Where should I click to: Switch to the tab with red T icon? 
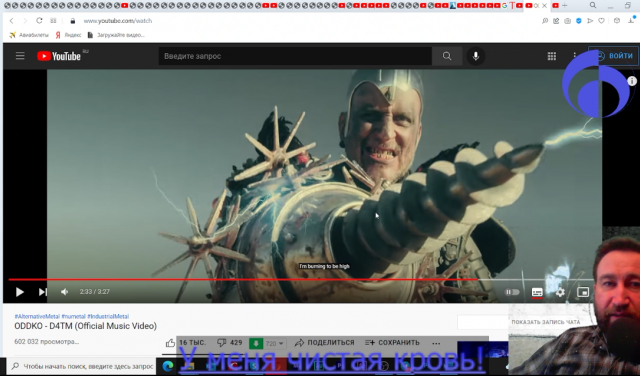tap(513, 5)
